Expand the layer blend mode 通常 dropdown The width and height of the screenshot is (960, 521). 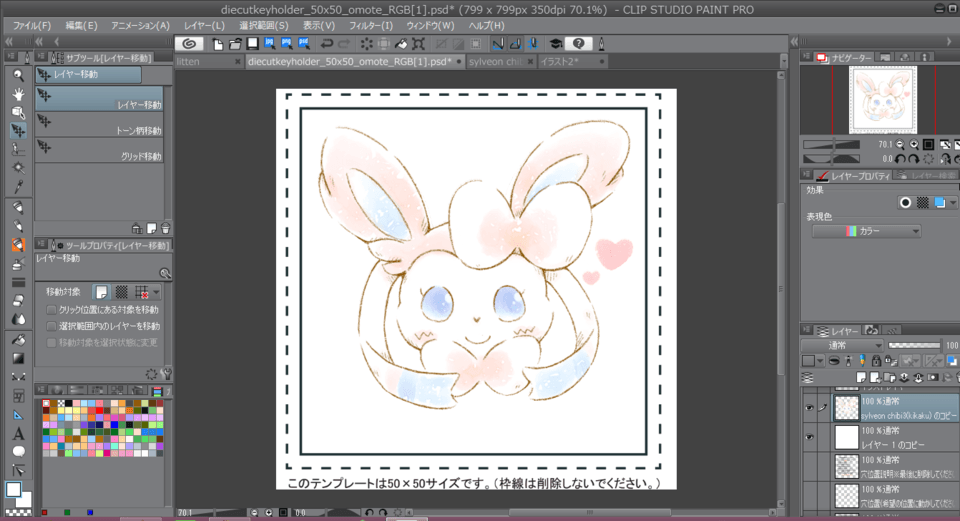[x=842, y=345]
